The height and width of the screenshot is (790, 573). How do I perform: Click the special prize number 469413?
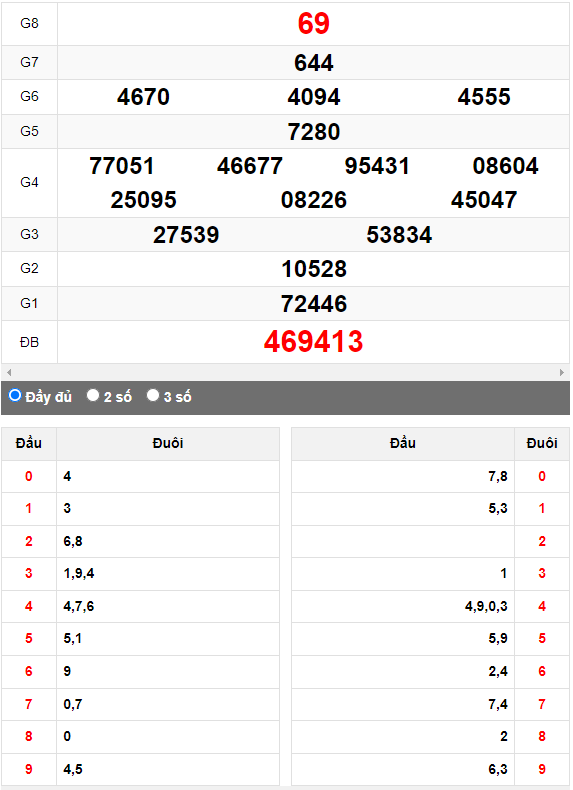coord(313,342)
